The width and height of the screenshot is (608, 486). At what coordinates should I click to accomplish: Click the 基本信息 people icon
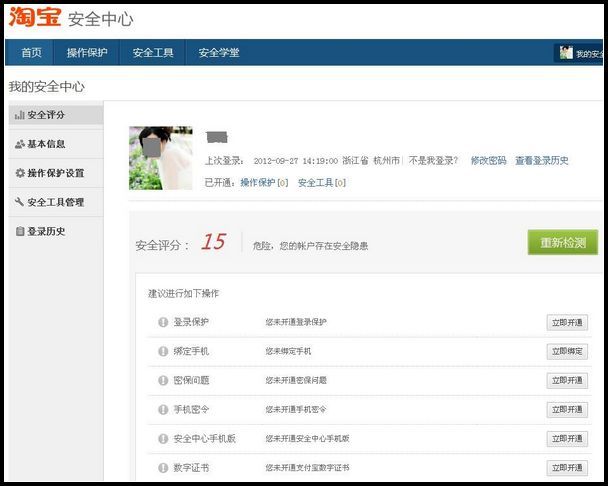(19, 144)
